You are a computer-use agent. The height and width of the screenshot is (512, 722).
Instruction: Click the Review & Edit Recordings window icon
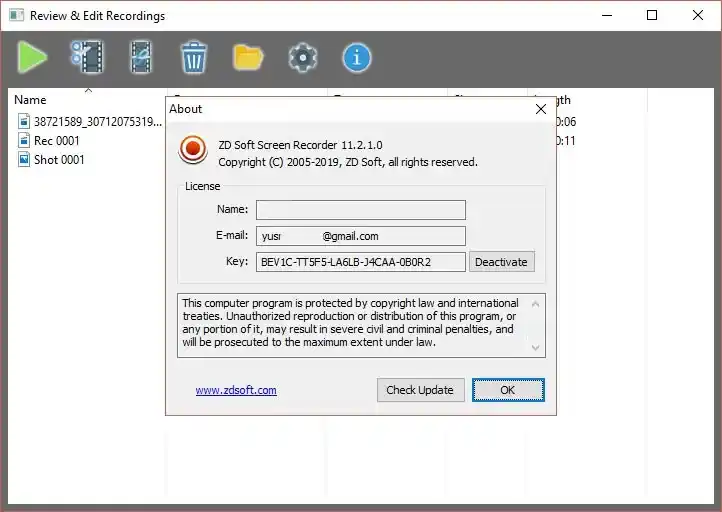(x=17, y=15)
